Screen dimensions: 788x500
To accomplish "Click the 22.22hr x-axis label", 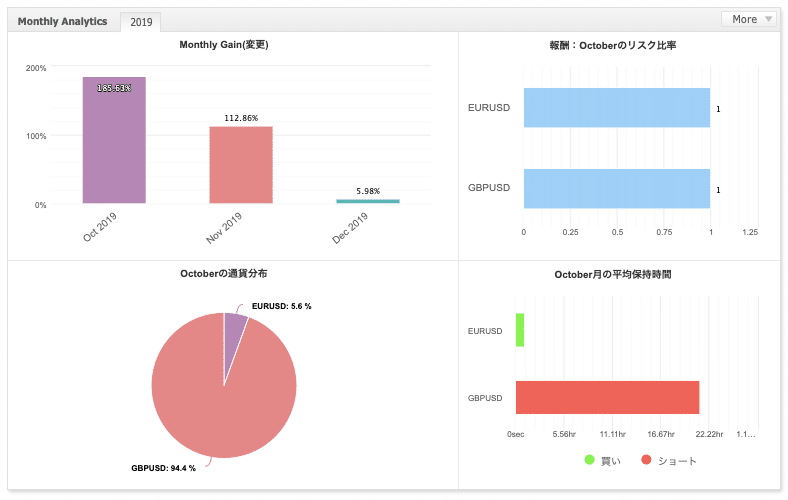I will (709, 434).
